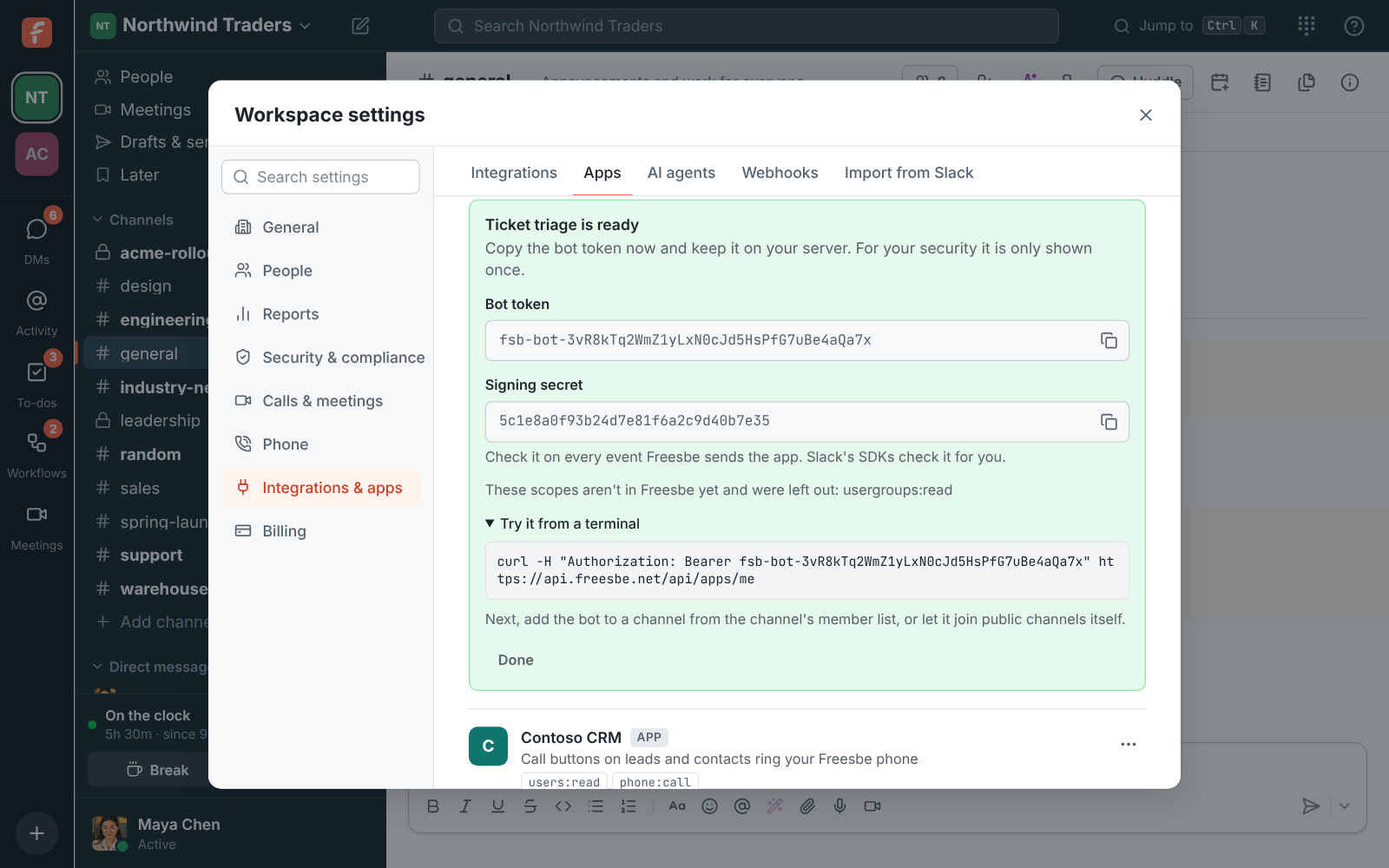
Task: Open the Import from Slack tab
Action: coord(909,173)
